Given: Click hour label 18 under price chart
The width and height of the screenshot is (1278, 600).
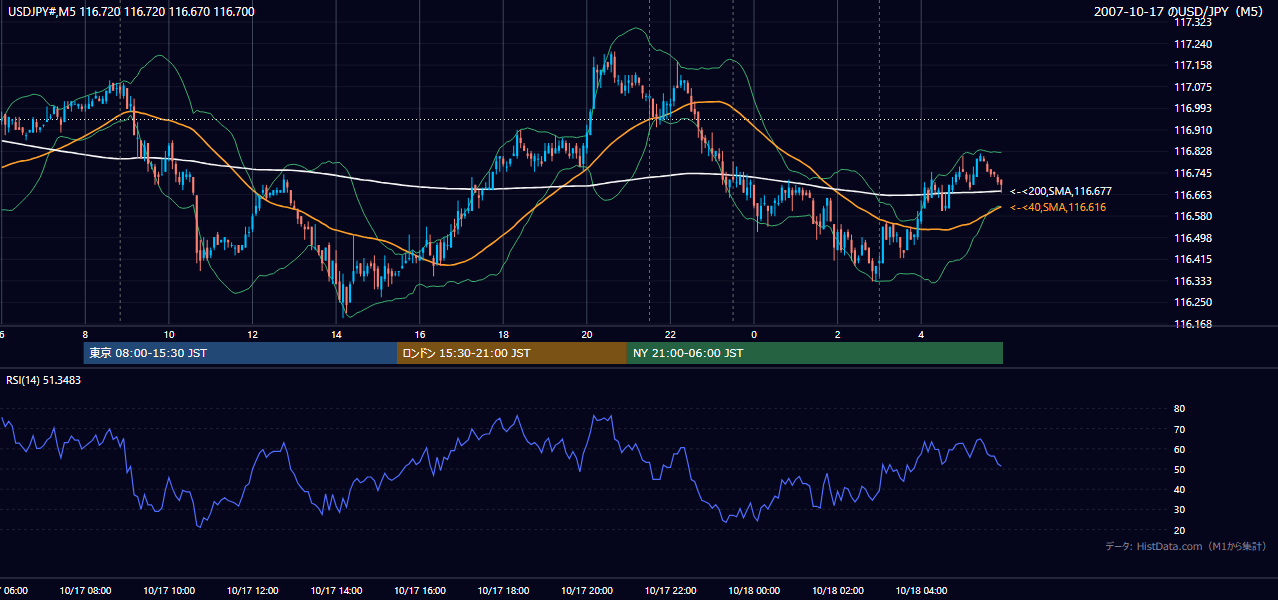Looking at the screenshot, I should pyautogui.click(x=503, y=334).
